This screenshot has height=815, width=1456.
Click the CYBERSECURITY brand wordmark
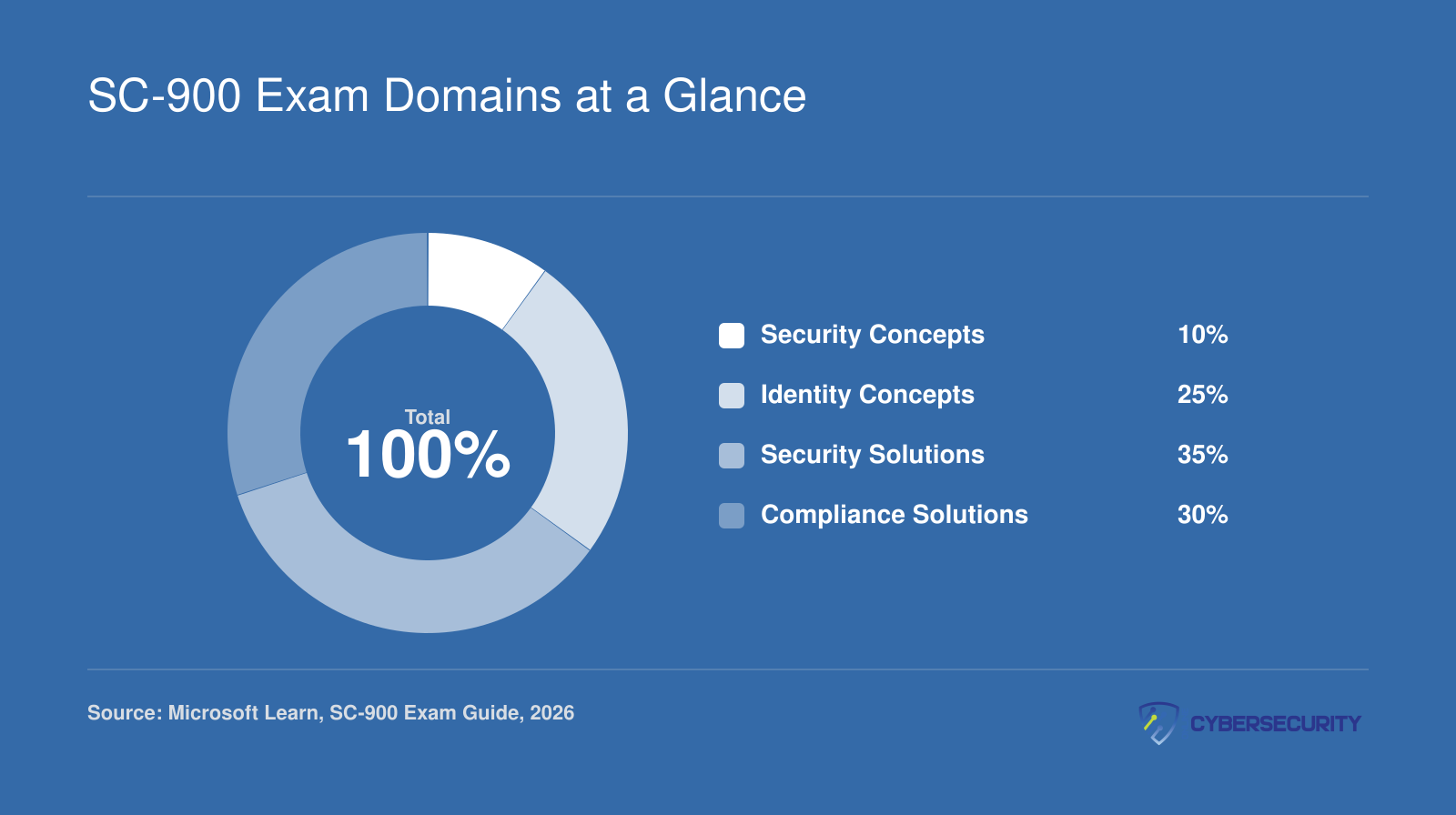coord(1275,724)
